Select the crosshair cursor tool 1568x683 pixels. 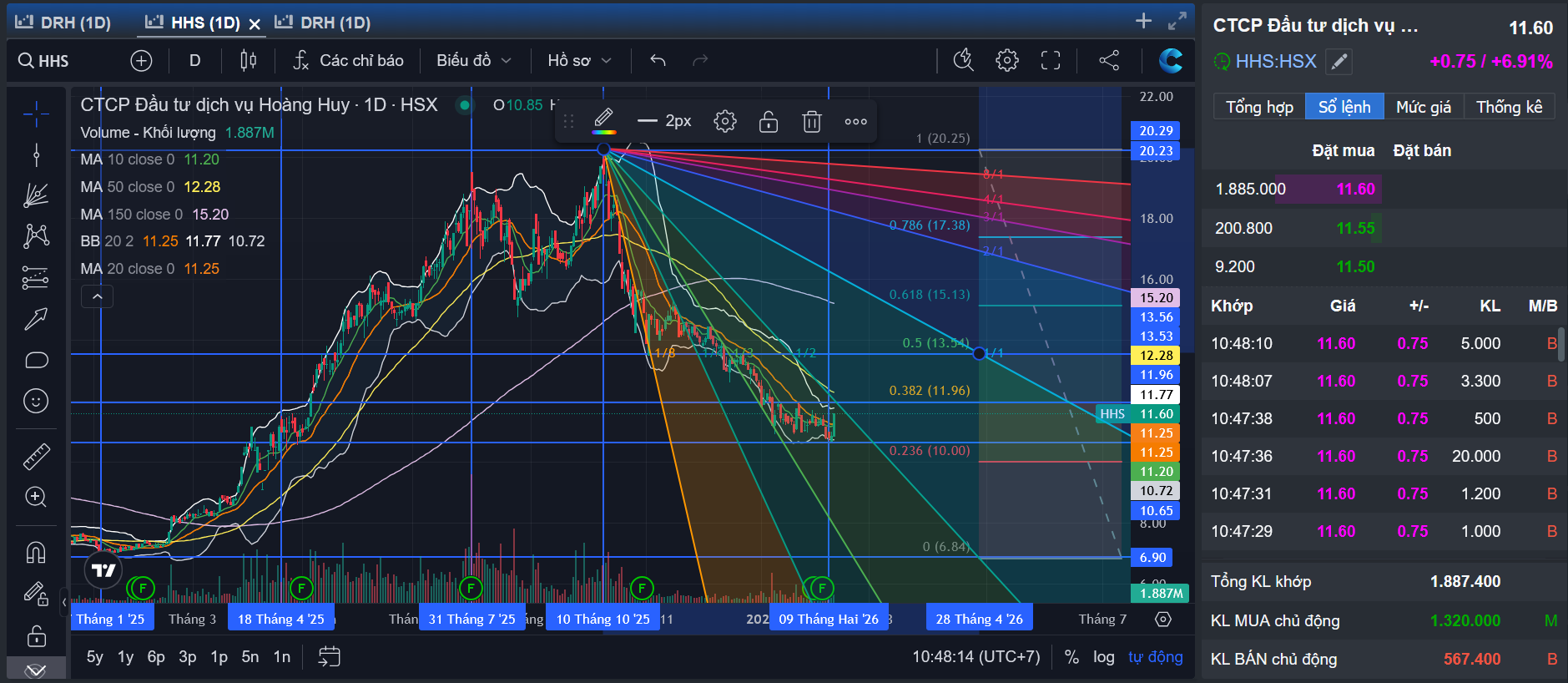click(36, 114)
